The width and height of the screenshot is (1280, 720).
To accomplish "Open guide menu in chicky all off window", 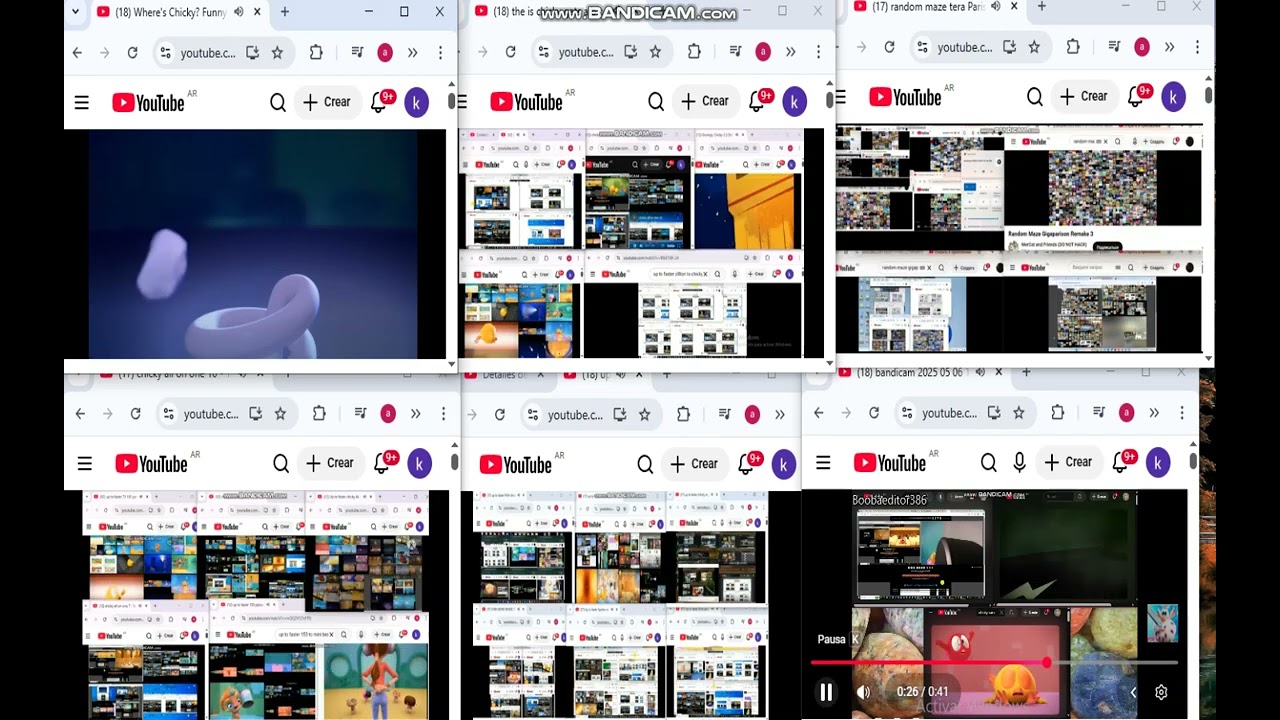I will pos(84,463).
